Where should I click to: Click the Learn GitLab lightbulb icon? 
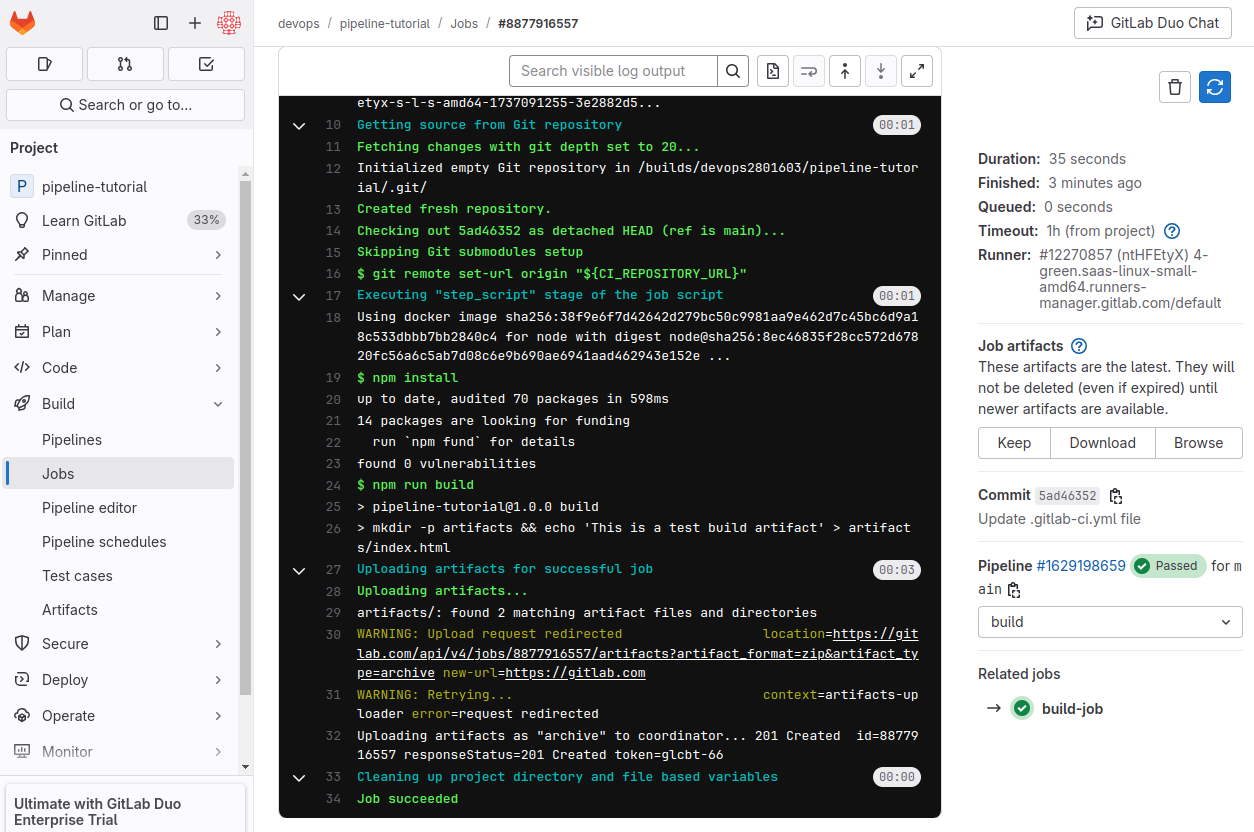click(21, 220)
